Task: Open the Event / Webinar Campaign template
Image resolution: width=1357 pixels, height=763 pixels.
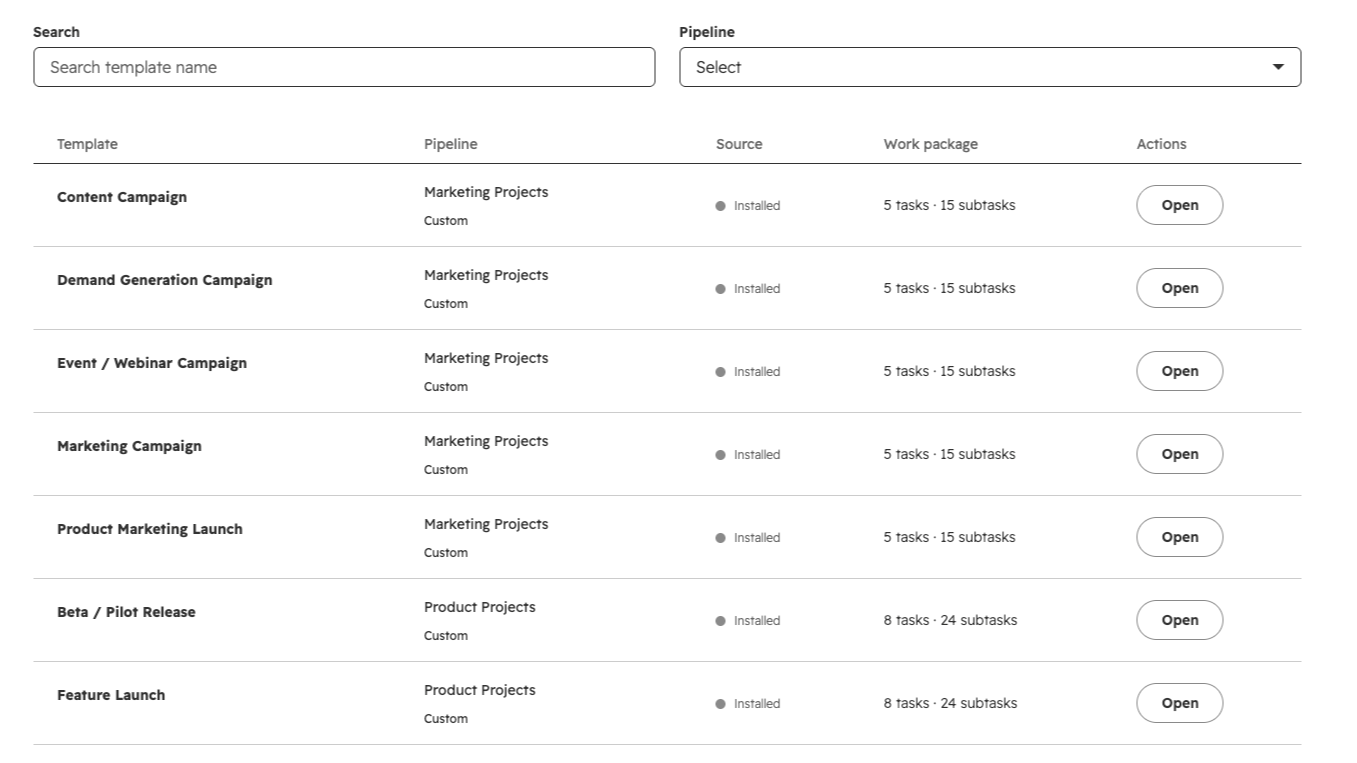Action: 1179,371
